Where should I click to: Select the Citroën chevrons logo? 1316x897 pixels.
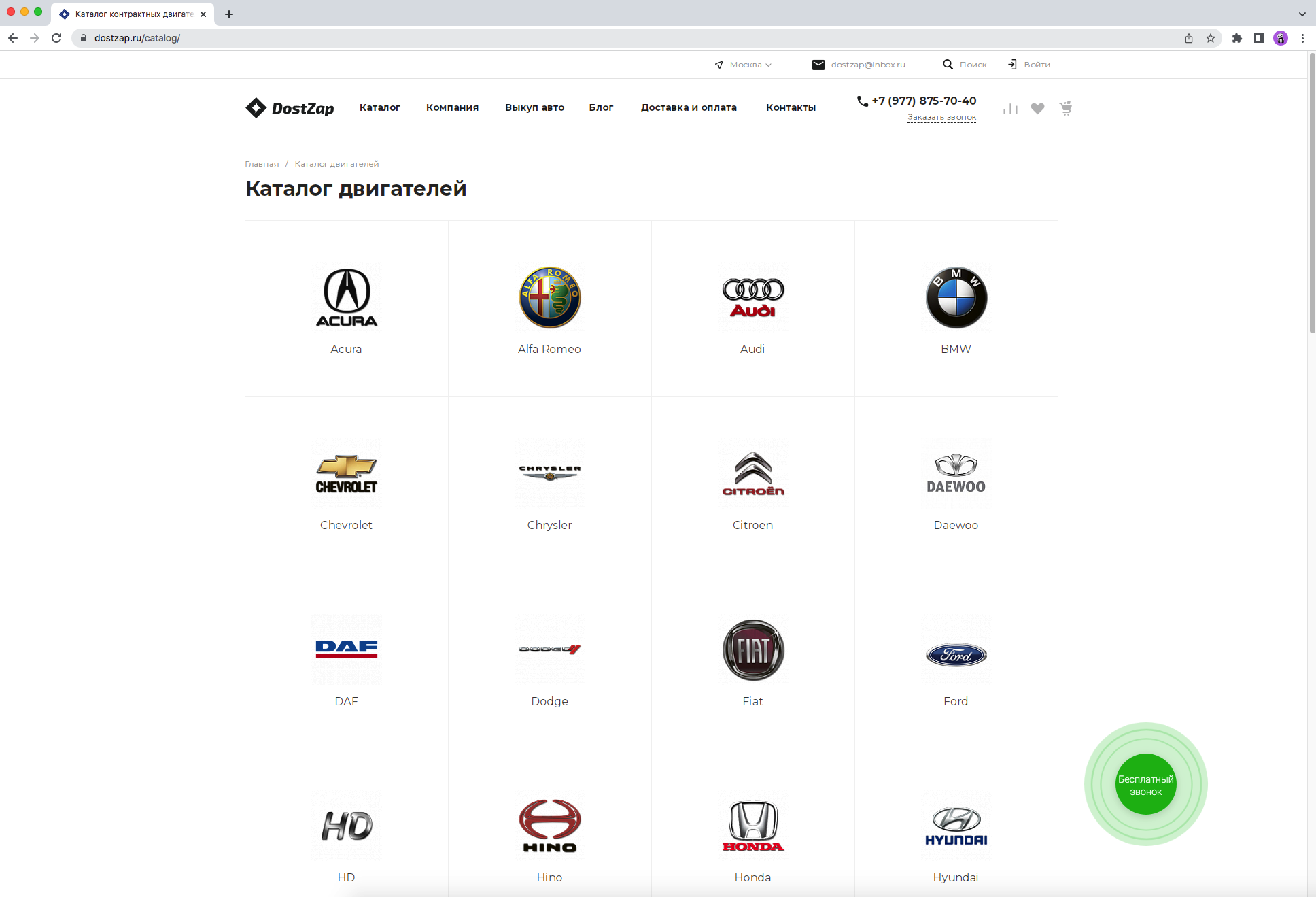[x=752, y=473]
